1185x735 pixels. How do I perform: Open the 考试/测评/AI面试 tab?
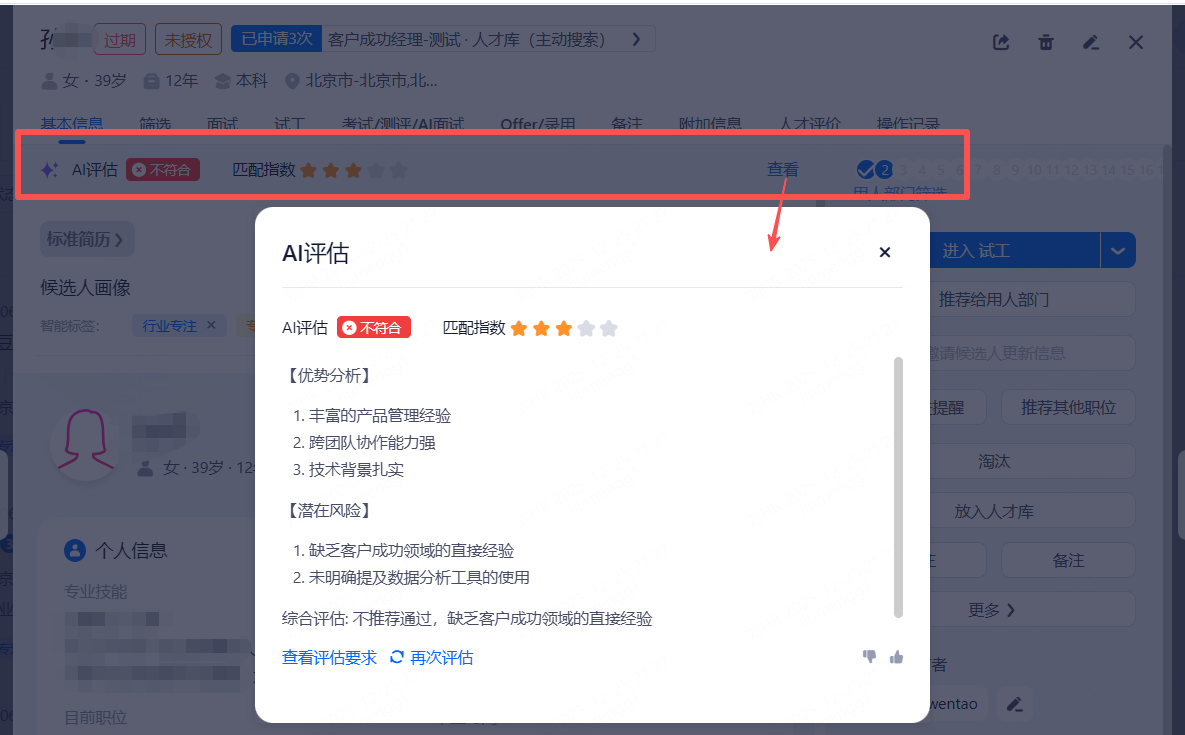click(403, 124)
